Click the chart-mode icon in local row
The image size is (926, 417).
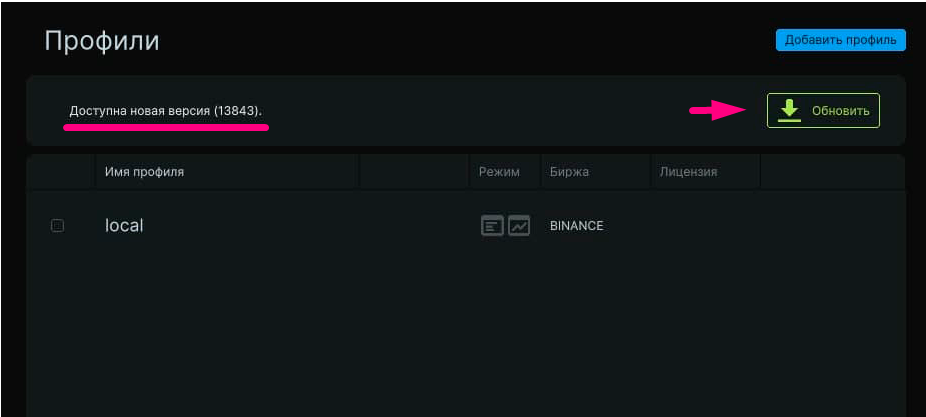click(519, 226)
